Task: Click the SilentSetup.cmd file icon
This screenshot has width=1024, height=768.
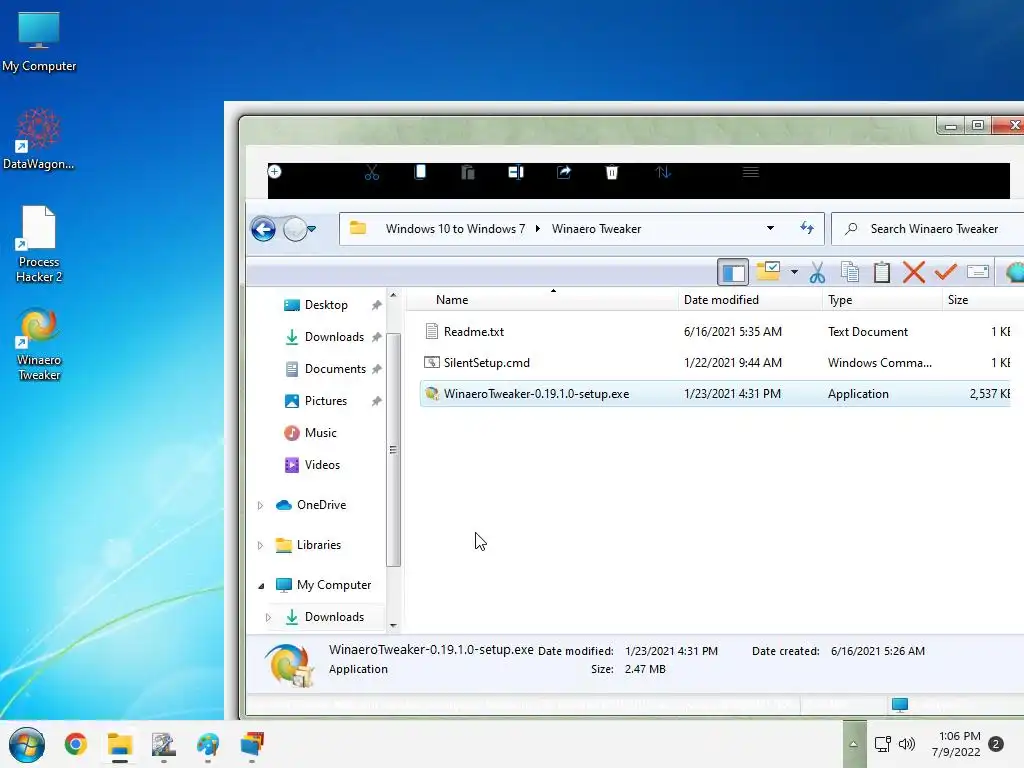Action: coord(432,362)
